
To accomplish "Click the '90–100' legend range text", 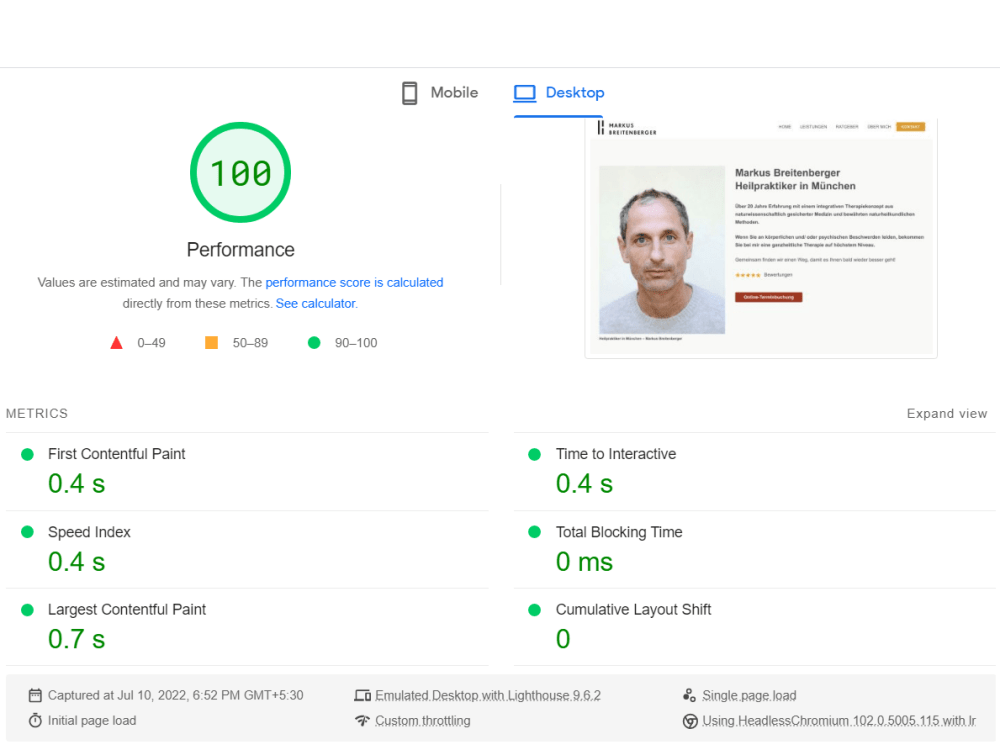I will pos(356,343).
